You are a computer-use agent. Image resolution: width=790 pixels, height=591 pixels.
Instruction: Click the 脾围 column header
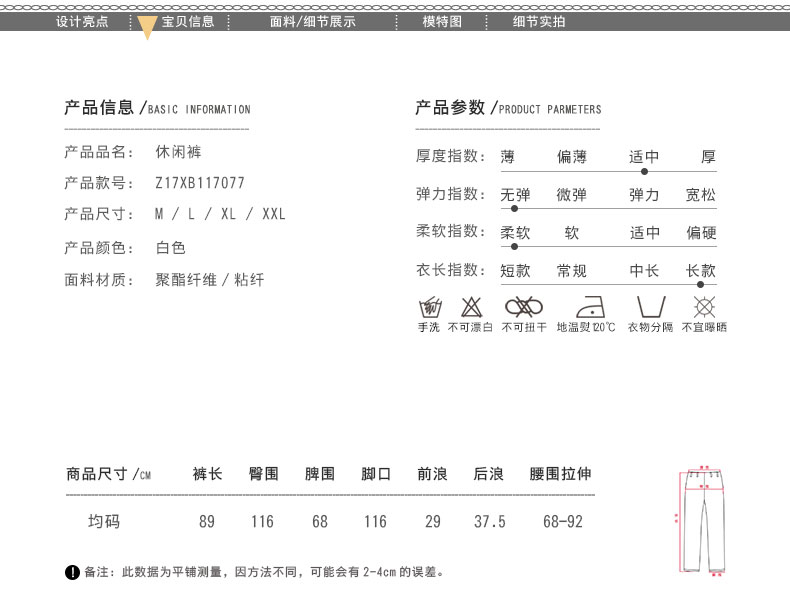point(320,474)
